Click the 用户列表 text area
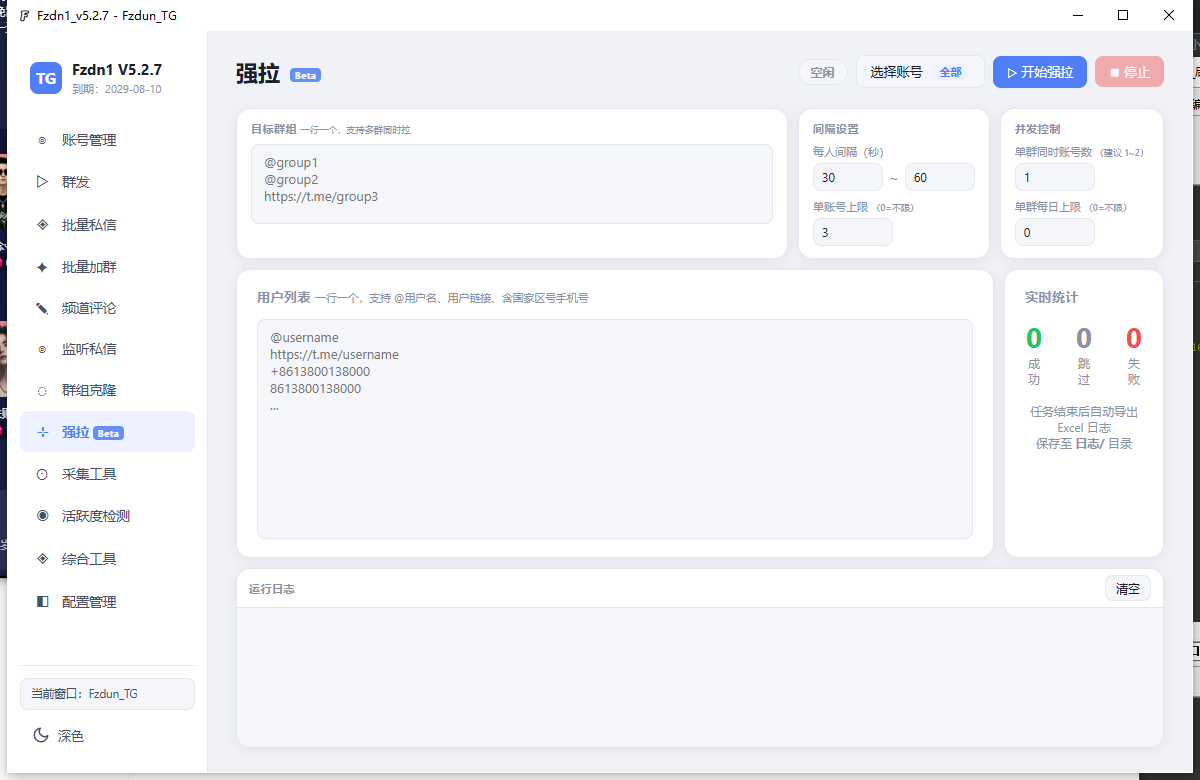The width and height of the screenshot is (1200, 780). (614, 429)
